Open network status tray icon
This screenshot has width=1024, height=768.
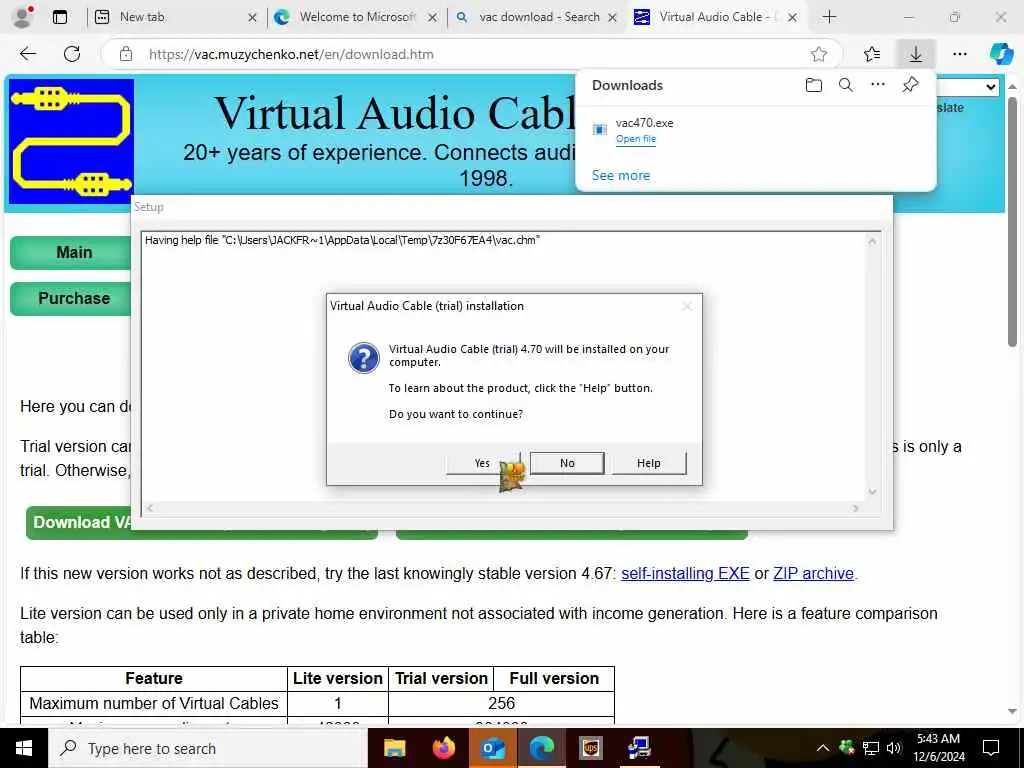coord(871,748)
